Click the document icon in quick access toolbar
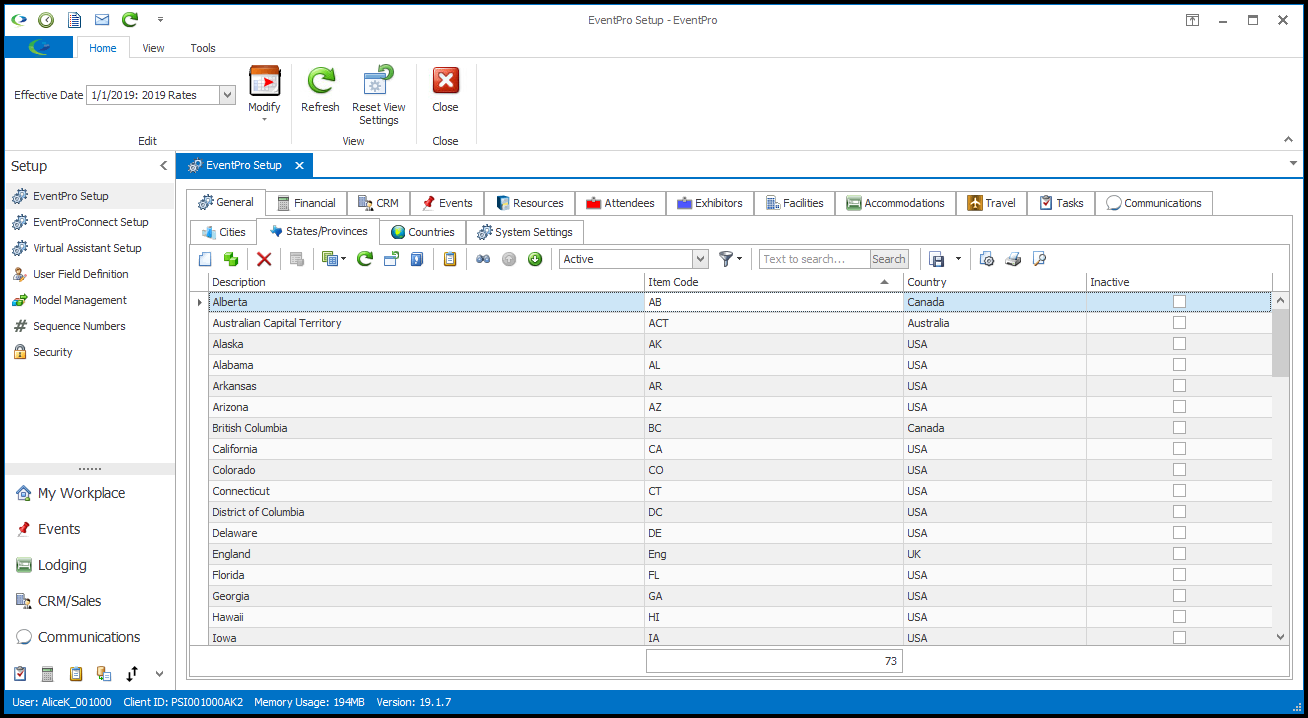Image resolution: width=1308 pixels, height=718 pixels. 75,20
